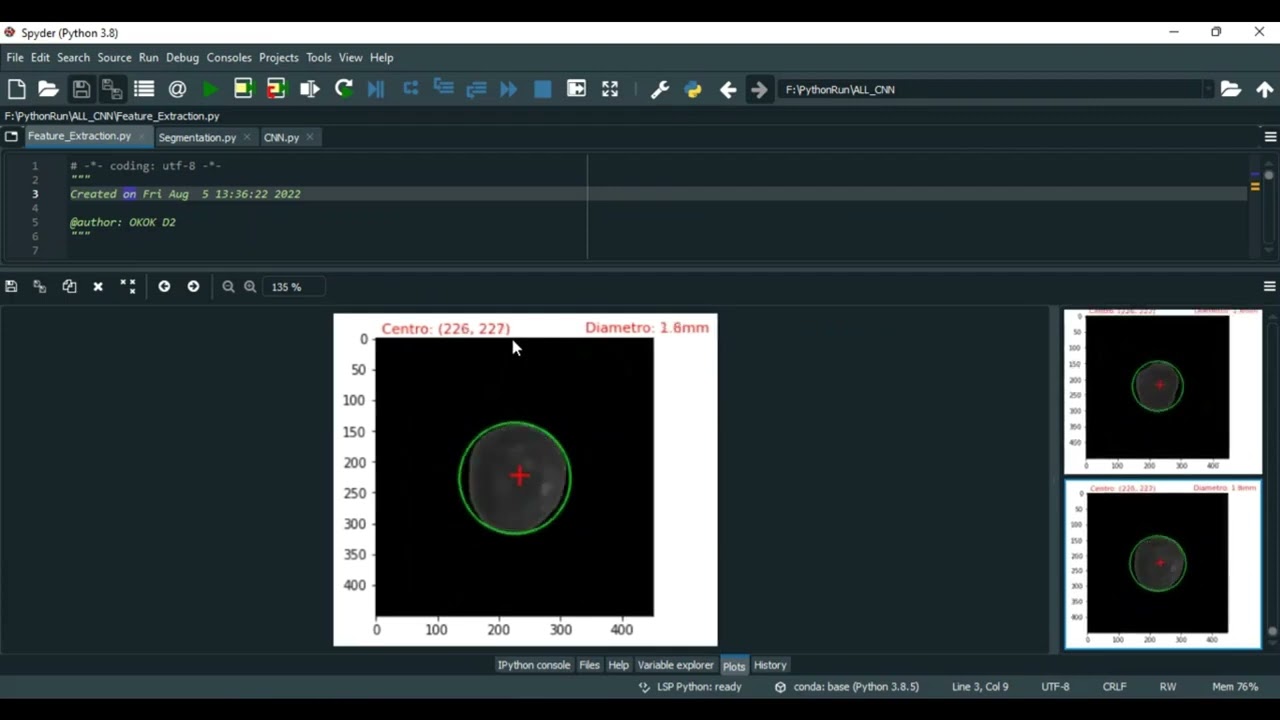Start debugging the file
The height and width of the screenshot is (720, 1280).
pyautogui.click(x=376, y=89)
